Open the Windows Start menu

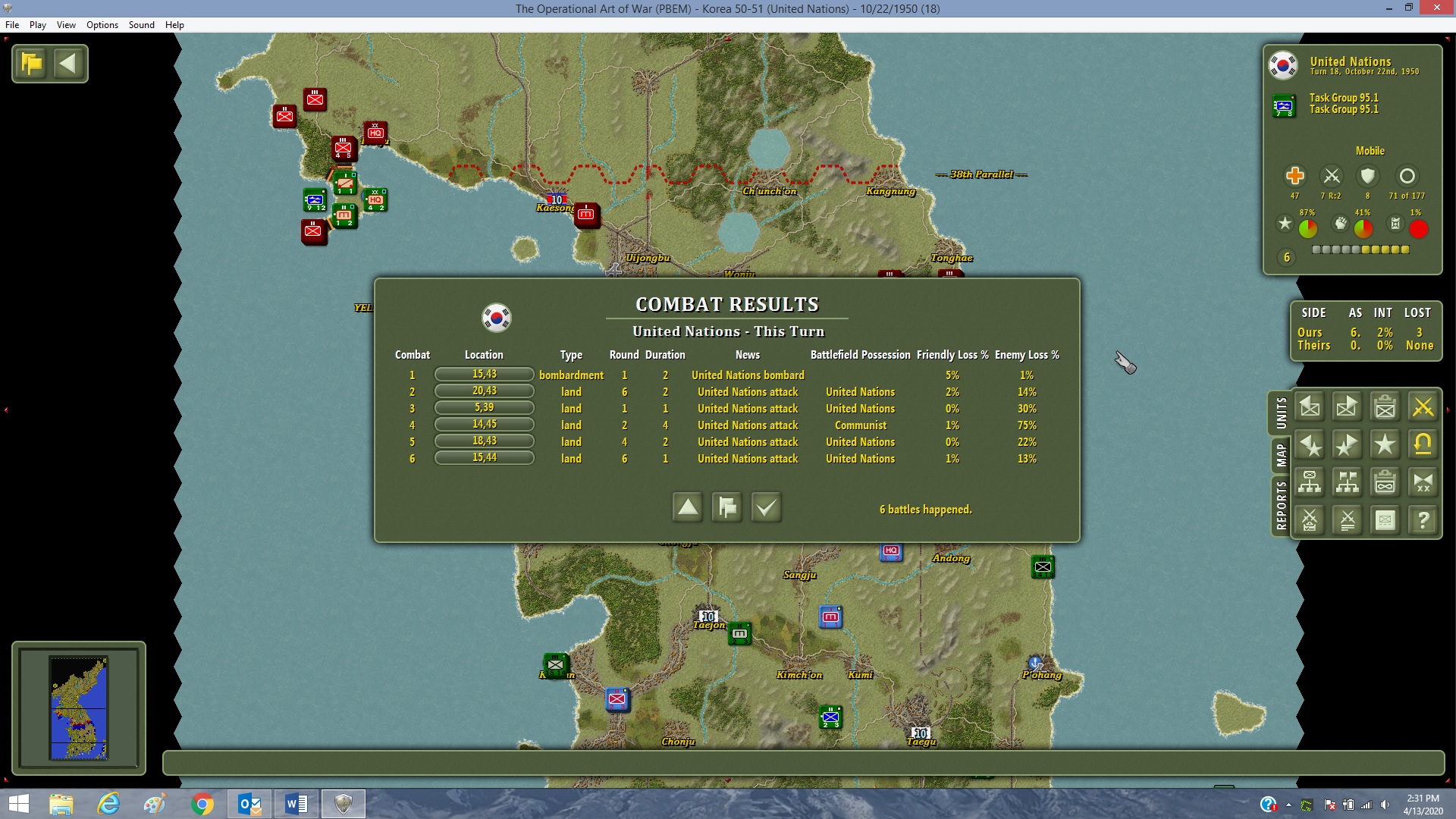point(18,804)
